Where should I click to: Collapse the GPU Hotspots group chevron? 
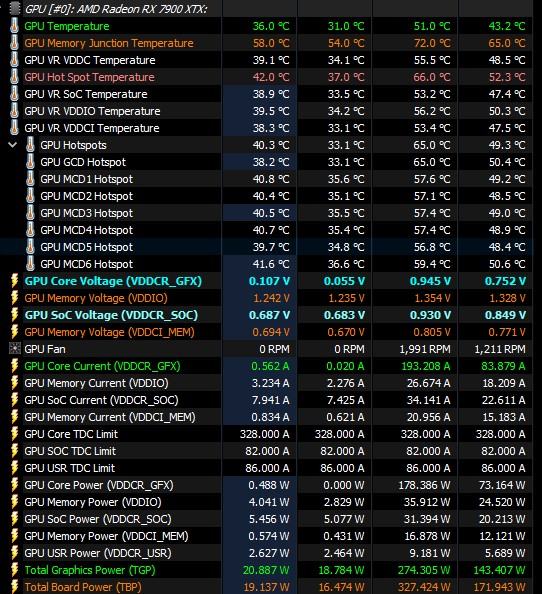(12, 145)
